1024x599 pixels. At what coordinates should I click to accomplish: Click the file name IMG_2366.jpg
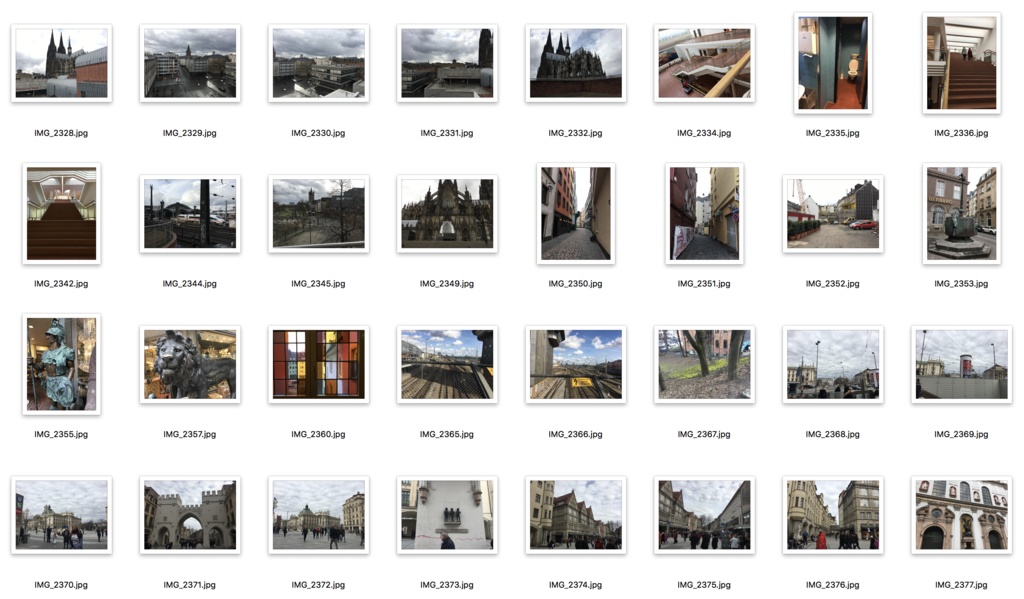pos(576,434)
